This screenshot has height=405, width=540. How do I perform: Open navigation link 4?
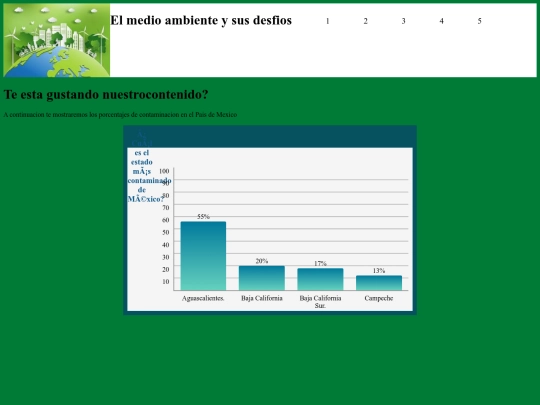pos(441,21)
